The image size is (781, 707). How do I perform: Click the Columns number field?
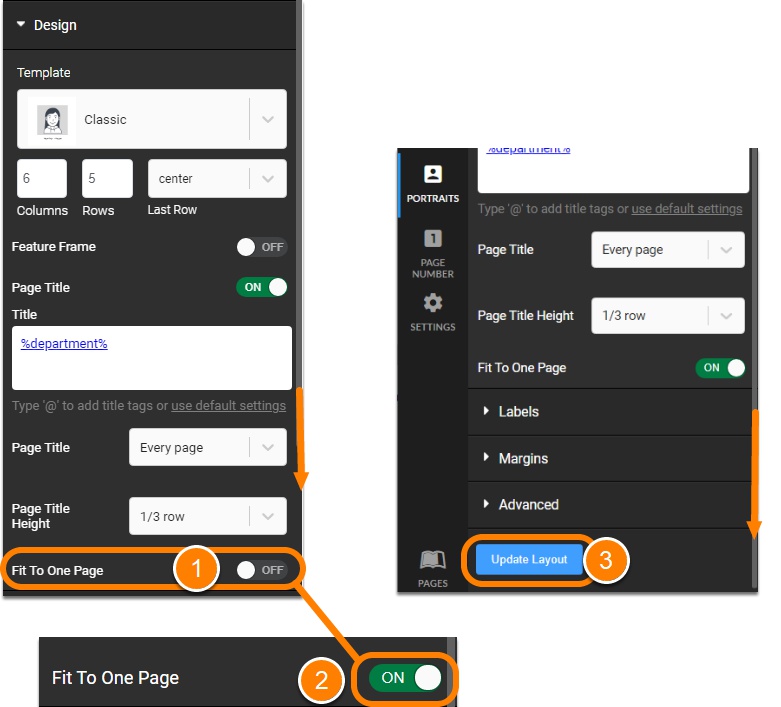42,179
